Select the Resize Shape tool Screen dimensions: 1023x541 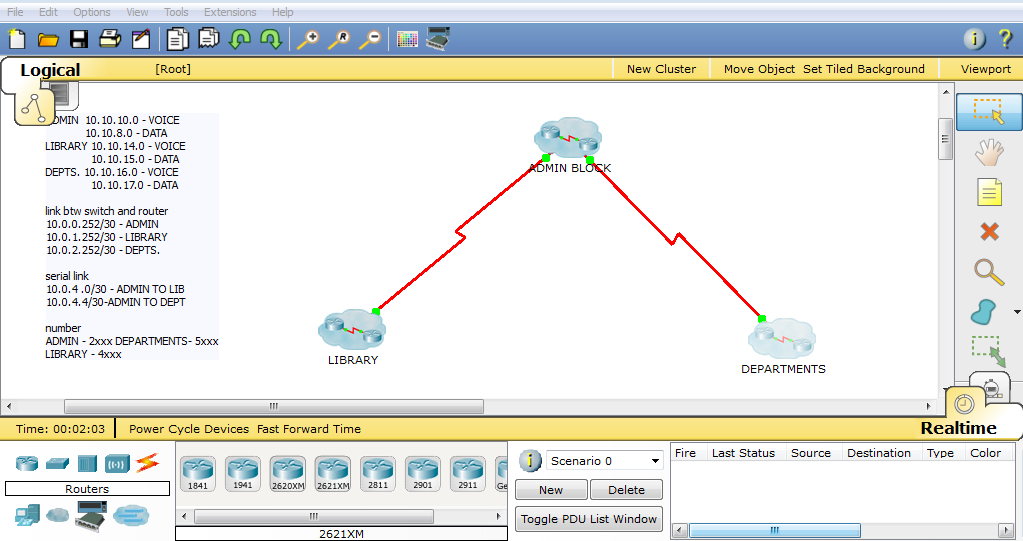click(989, 350)
